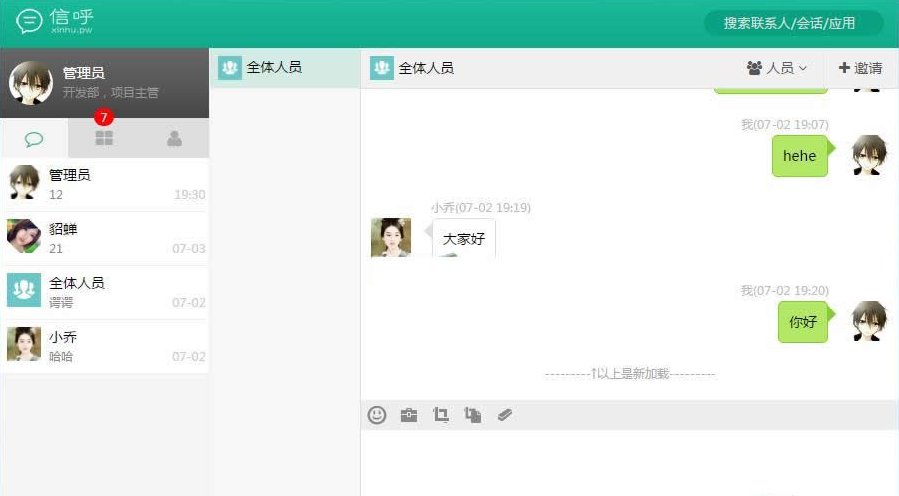
Task: Click the Xinhu logo icon
Action: pos(29,22)
